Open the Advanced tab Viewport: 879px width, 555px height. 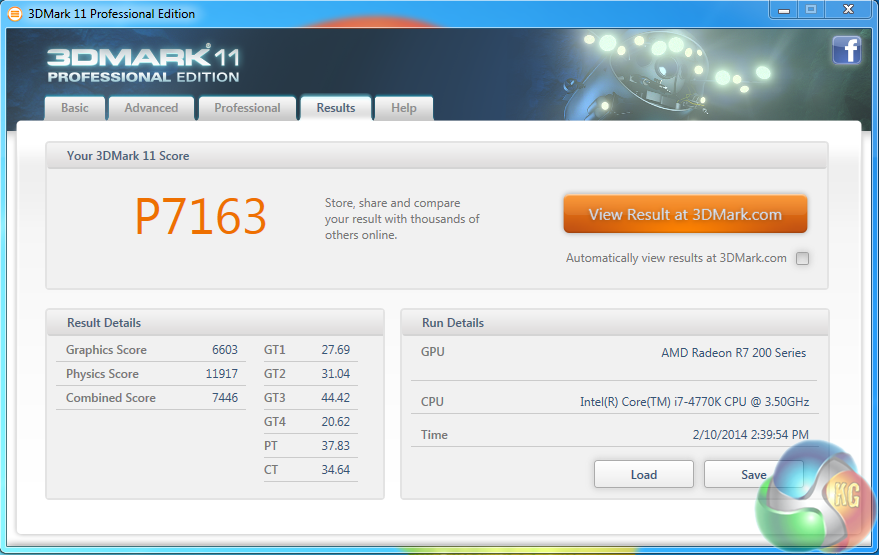tap(151, 108)
